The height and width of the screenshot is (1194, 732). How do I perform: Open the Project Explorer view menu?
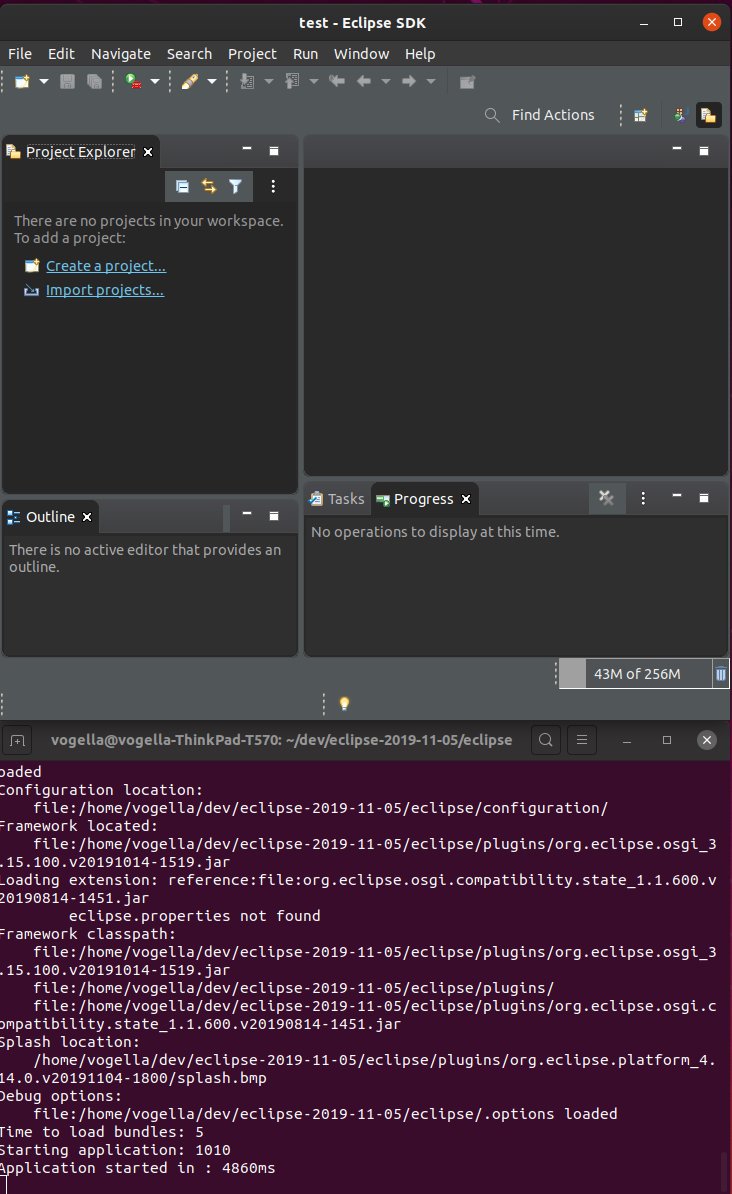point(273,187)
